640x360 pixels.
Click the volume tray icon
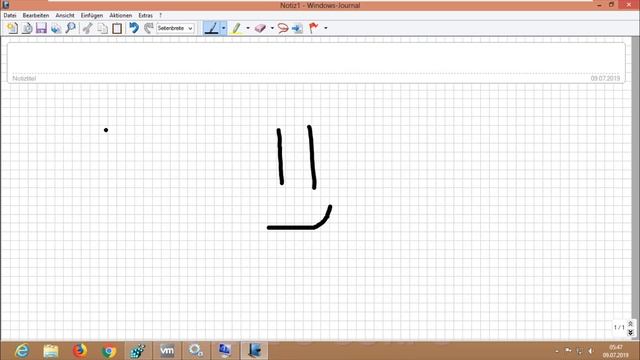(591, 351)
